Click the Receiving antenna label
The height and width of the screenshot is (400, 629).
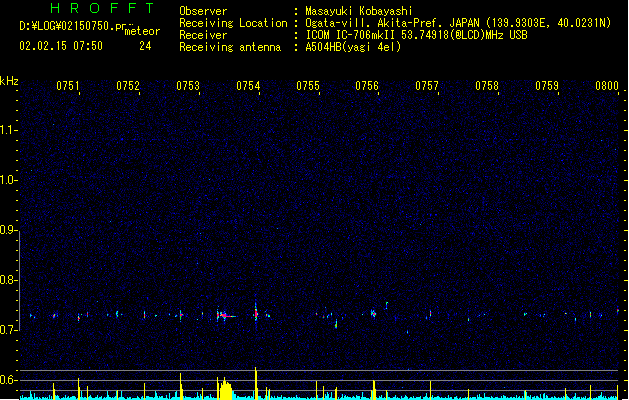230,47
